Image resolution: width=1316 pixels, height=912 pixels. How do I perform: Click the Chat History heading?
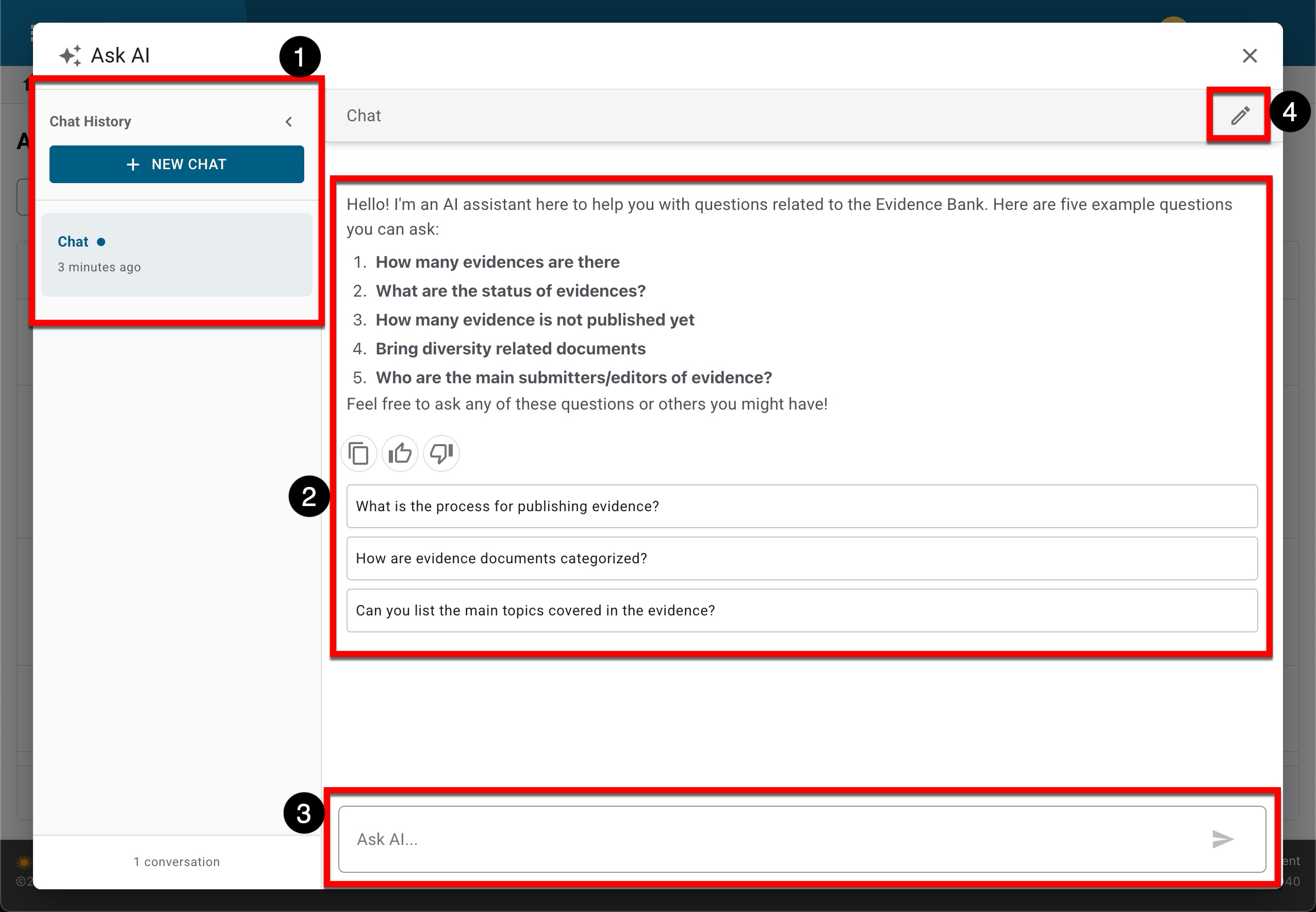pos(90,122)
